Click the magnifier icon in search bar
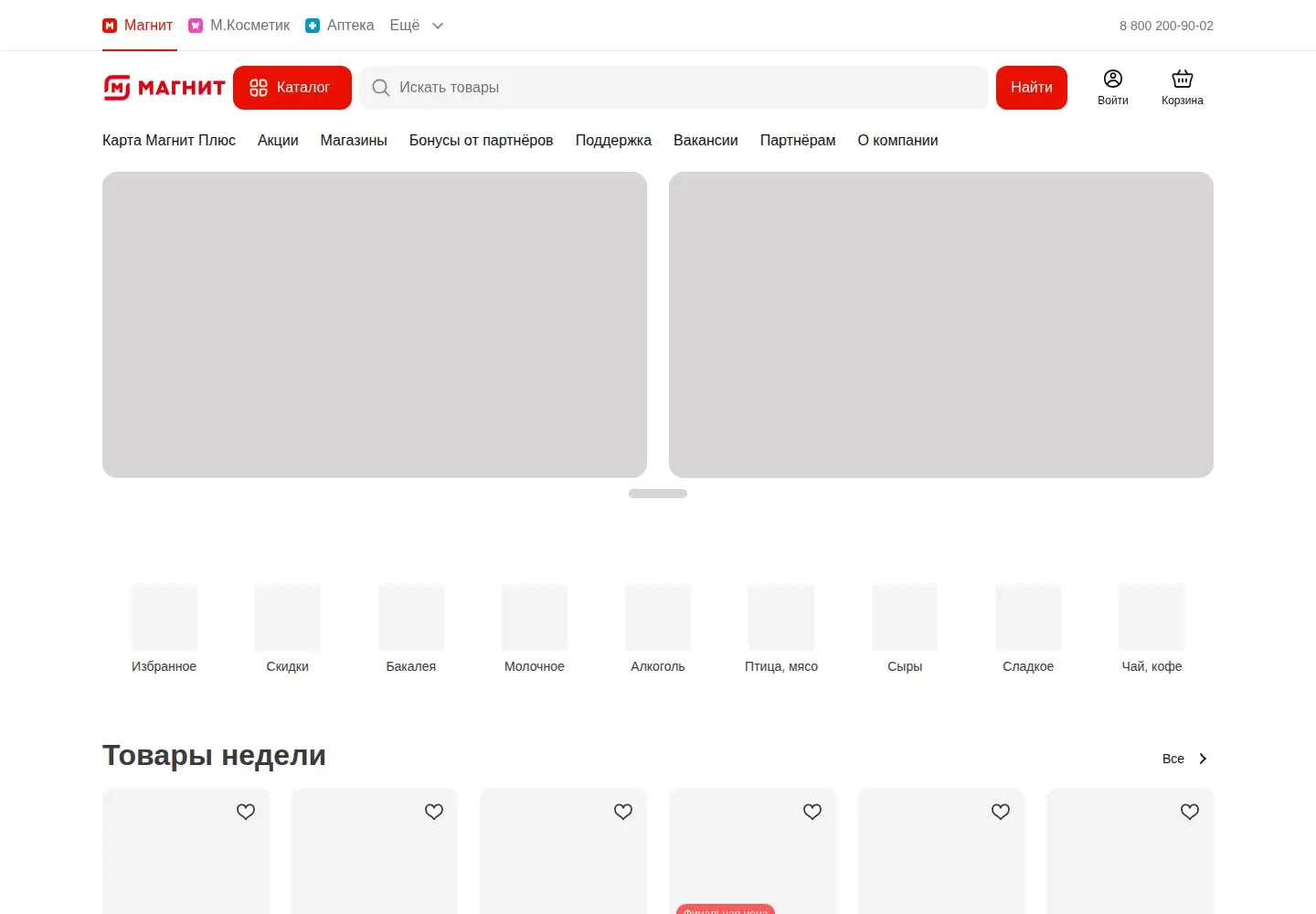This screenshot has width=1316, height=914. (x=381, y=88)
